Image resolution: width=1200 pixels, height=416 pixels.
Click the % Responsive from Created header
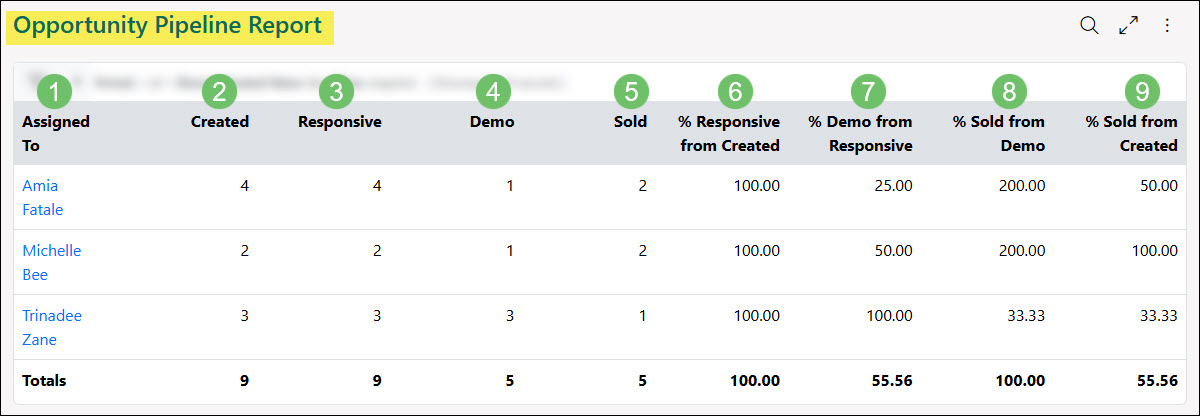pyautogui.click(x=729, y=133)
